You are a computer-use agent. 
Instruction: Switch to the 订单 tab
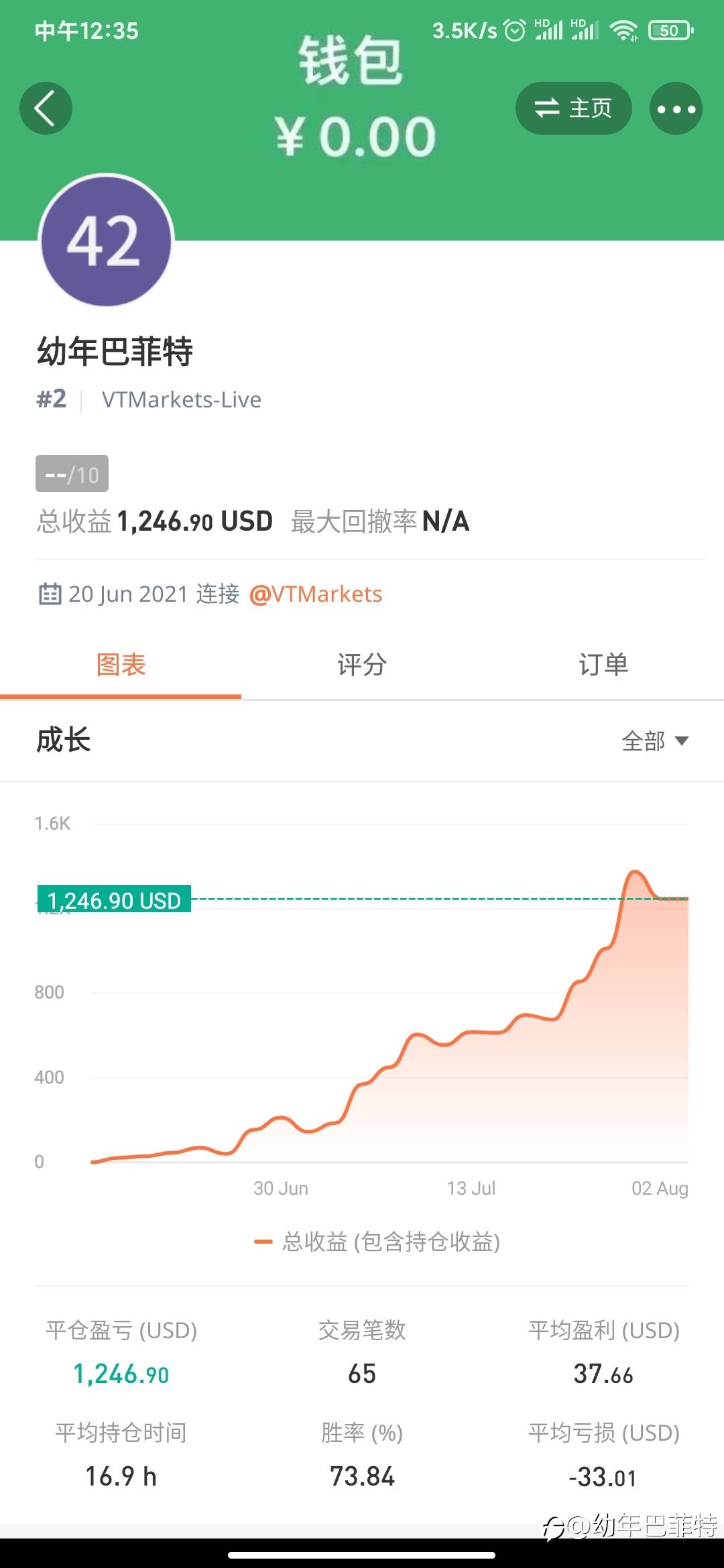603,665
